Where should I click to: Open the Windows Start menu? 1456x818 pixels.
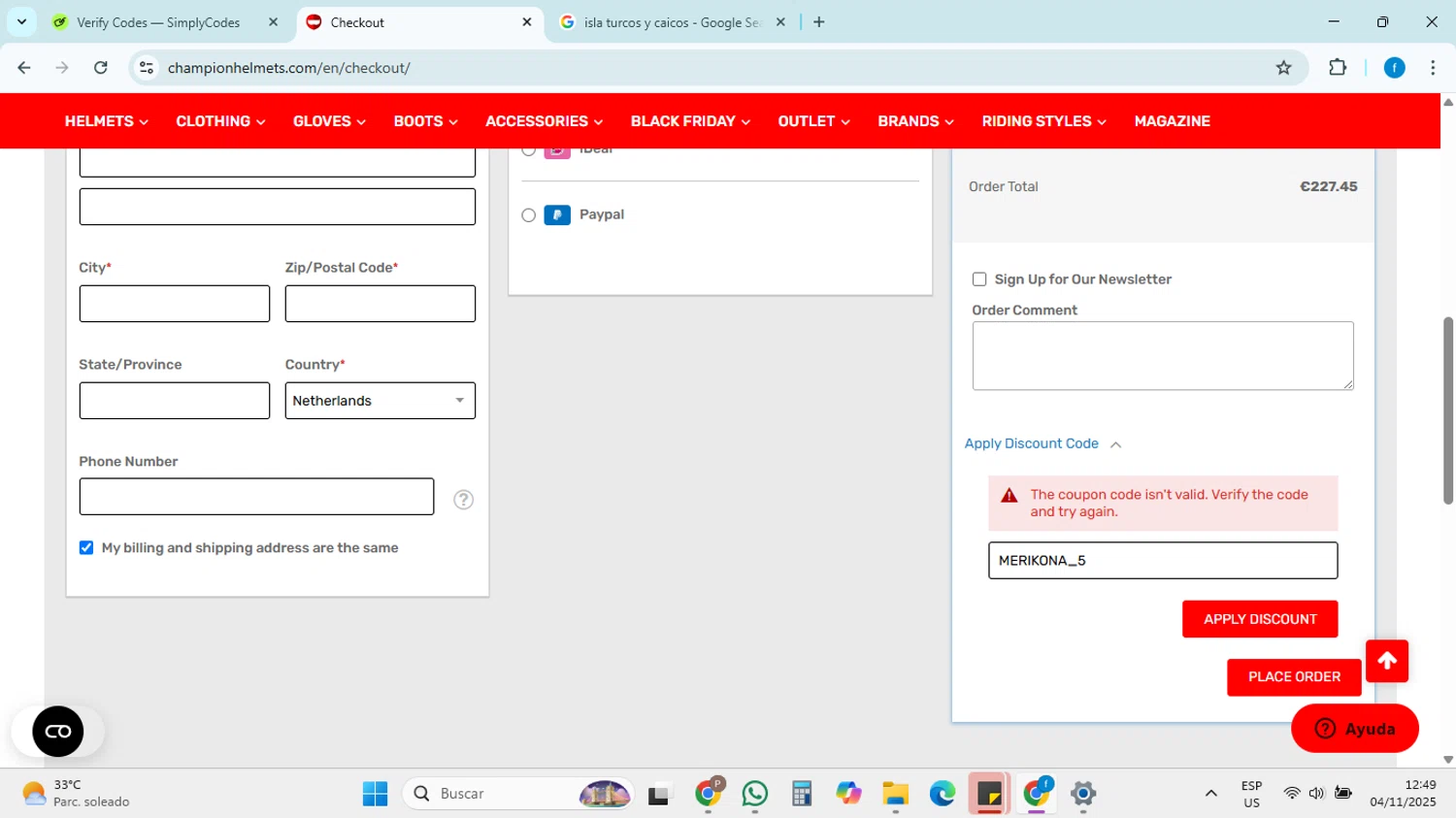pyautogui.click(x=375, y=794)
